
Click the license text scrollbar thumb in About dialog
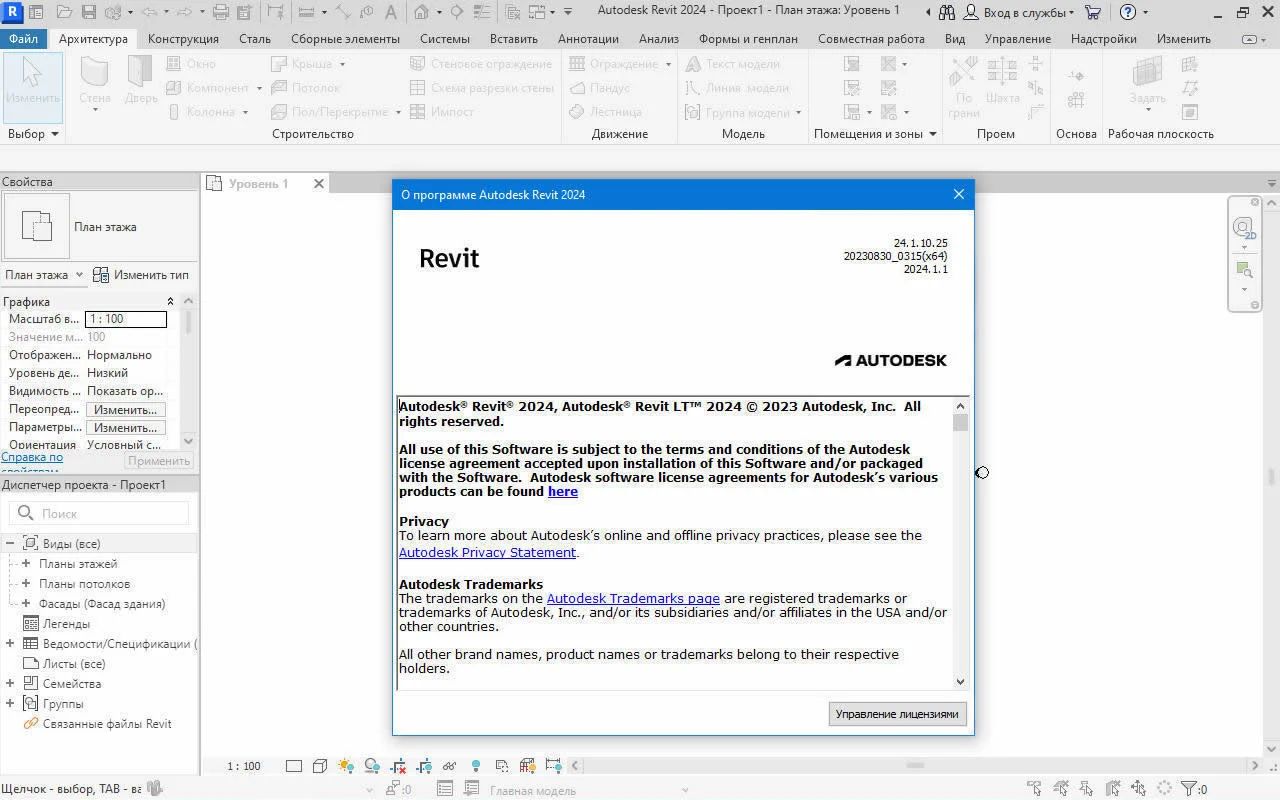click(x=961, y=423)
